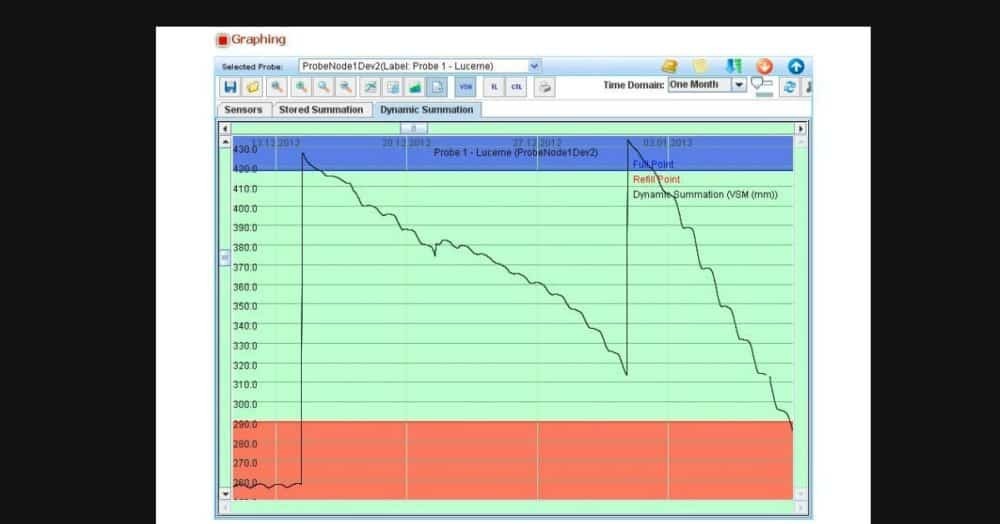Switch to the Stored Summation tab
The height and width of the screenshot is (524, 1000).
point(320,110)
